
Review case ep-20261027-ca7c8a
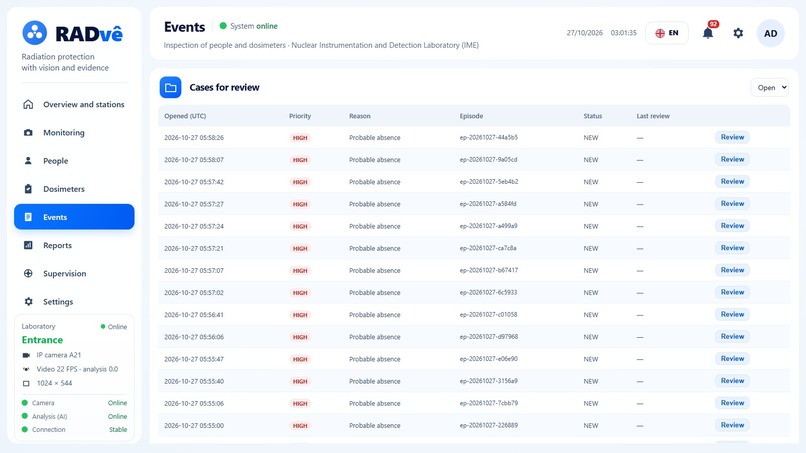pos(732,248)
